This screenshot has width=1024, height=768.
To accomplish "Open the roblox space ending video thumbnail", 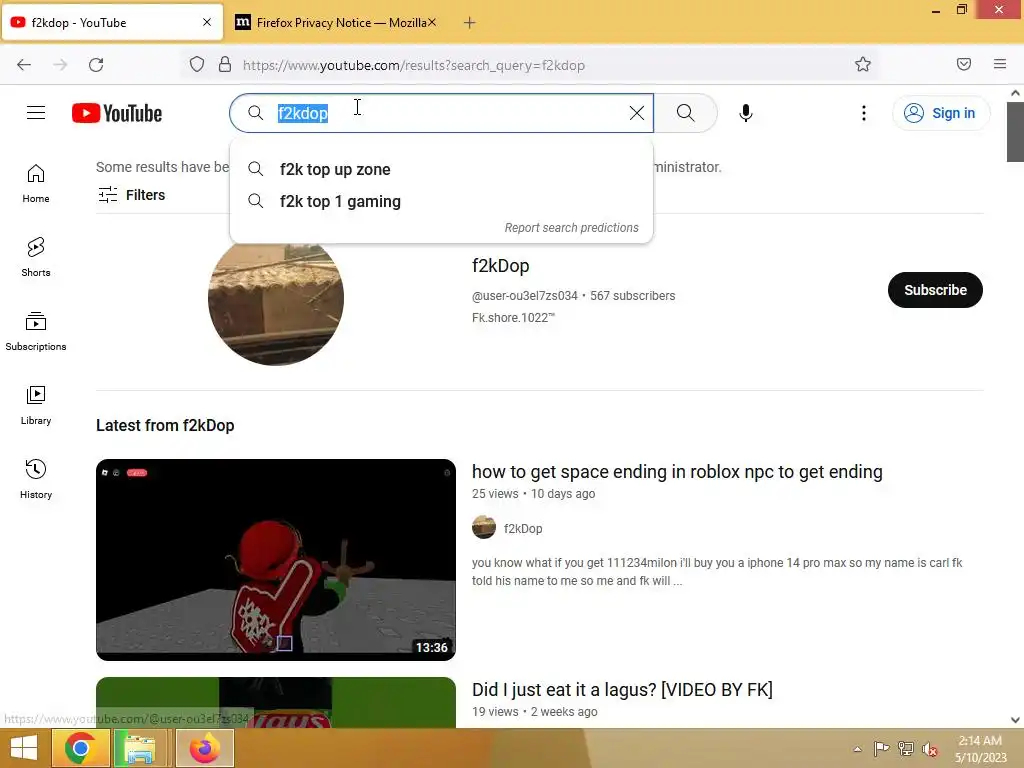I will [x=276, y=560].
